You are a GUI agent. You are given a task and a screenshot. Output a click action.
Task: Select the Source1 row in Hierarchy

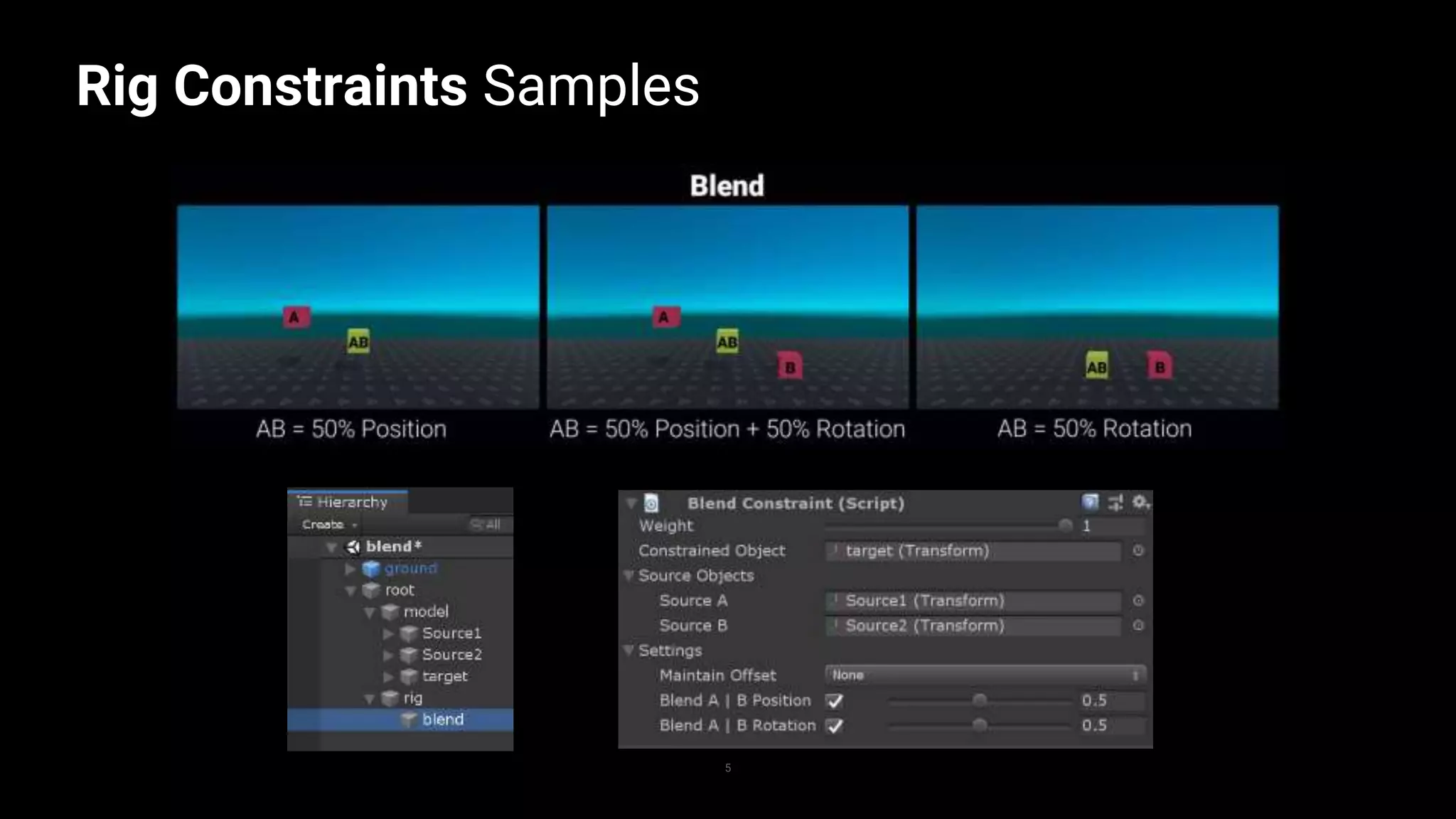pos(400,633)
